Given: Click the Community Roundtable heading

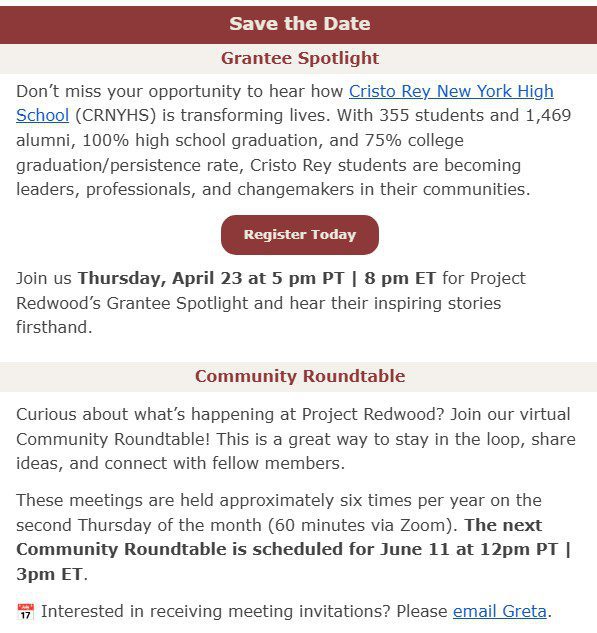Looking at the screenshot, I should click(300, 376).
